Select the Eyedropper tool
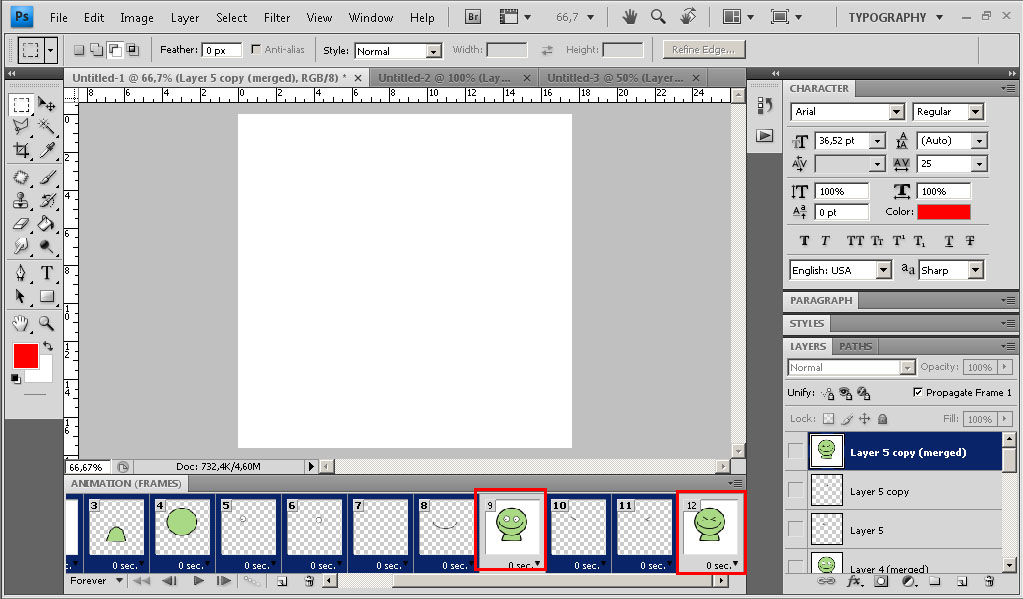1023x599 pixels. (x=46, y=150)
